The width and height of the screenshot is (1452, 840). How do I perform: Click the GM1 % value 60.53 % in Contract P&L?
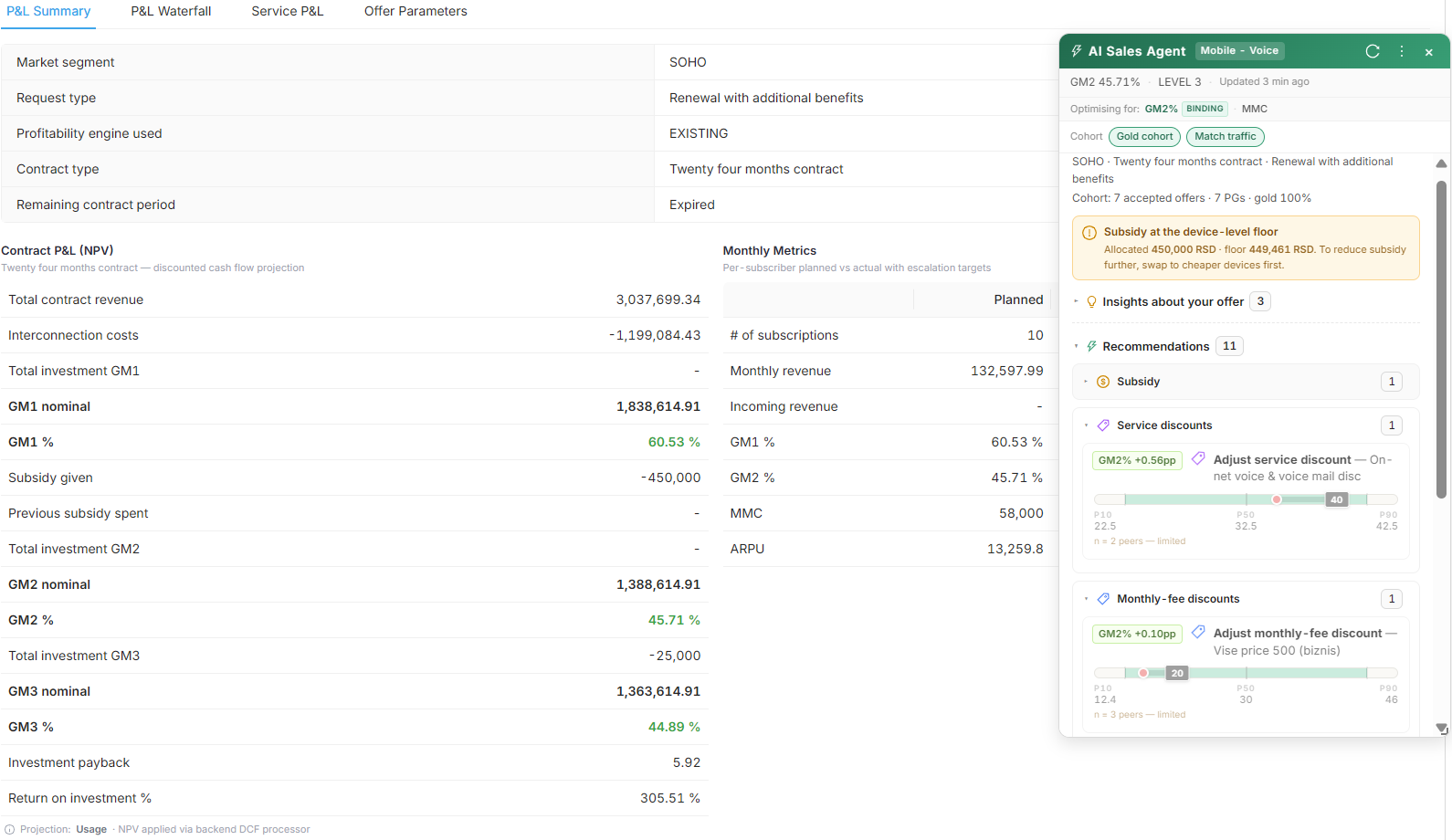coord(674,442)
